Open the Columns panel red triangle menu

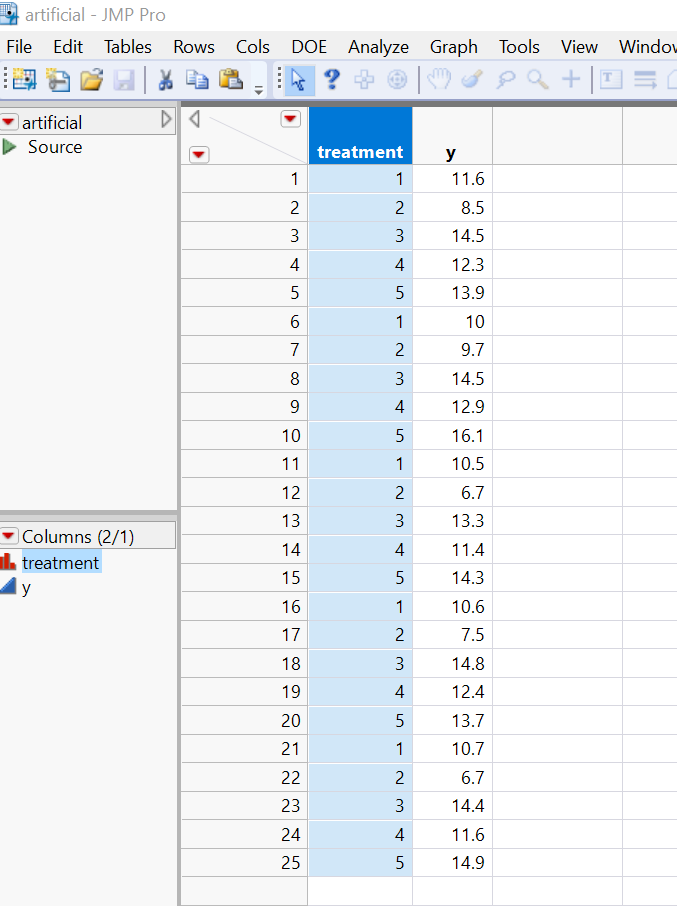click(x=9, y=536)
